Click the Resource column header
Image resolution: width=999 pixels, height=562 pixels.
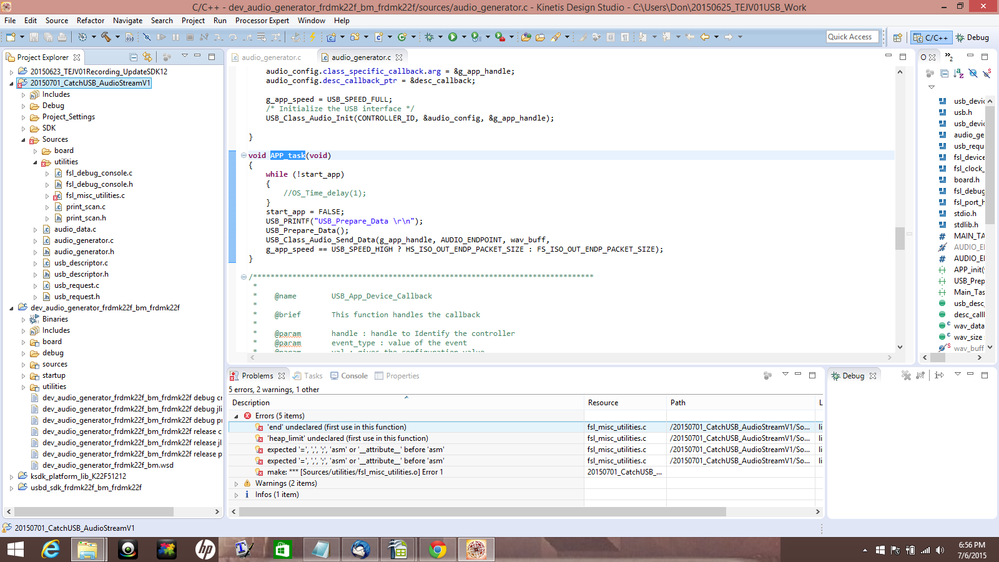click(625, 403)
